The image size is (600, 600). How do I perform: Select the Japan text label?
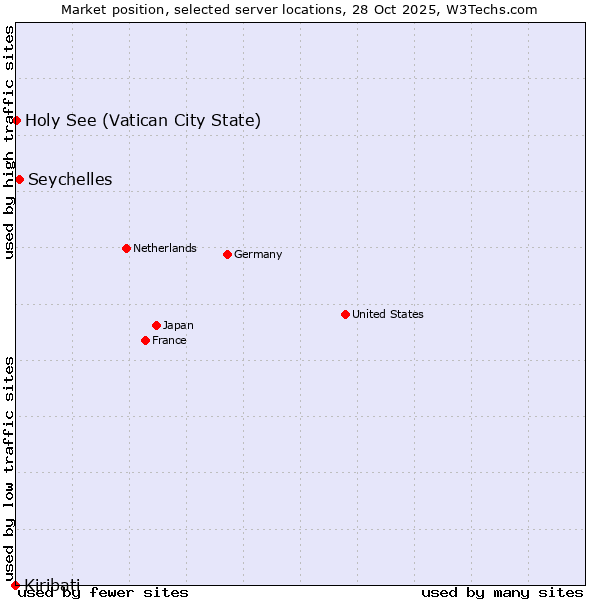(x=178, y=325)
